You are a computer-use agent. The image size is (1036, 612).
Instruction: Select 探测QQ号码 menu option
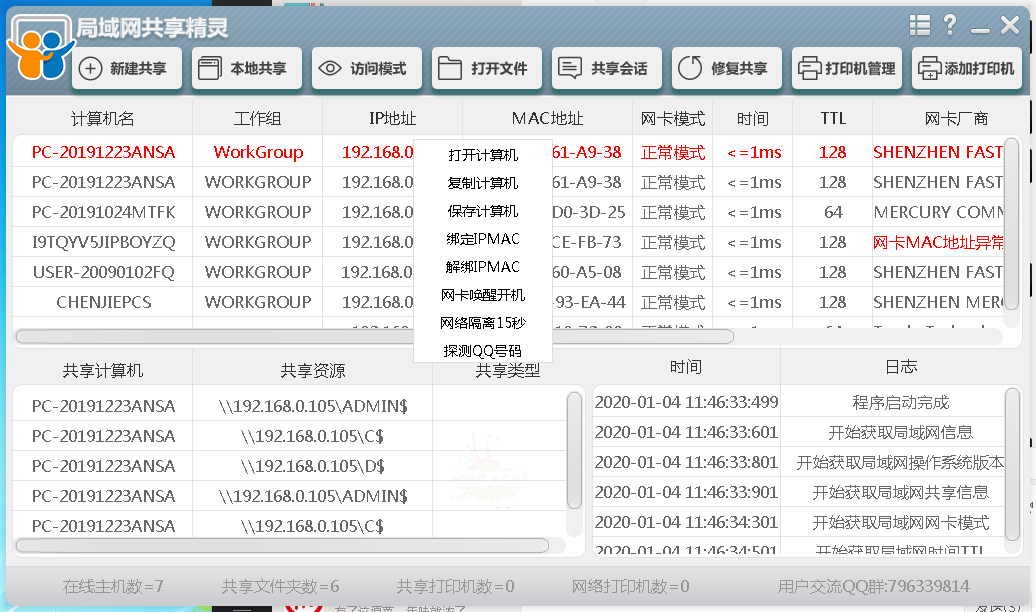tap(481, 352)
